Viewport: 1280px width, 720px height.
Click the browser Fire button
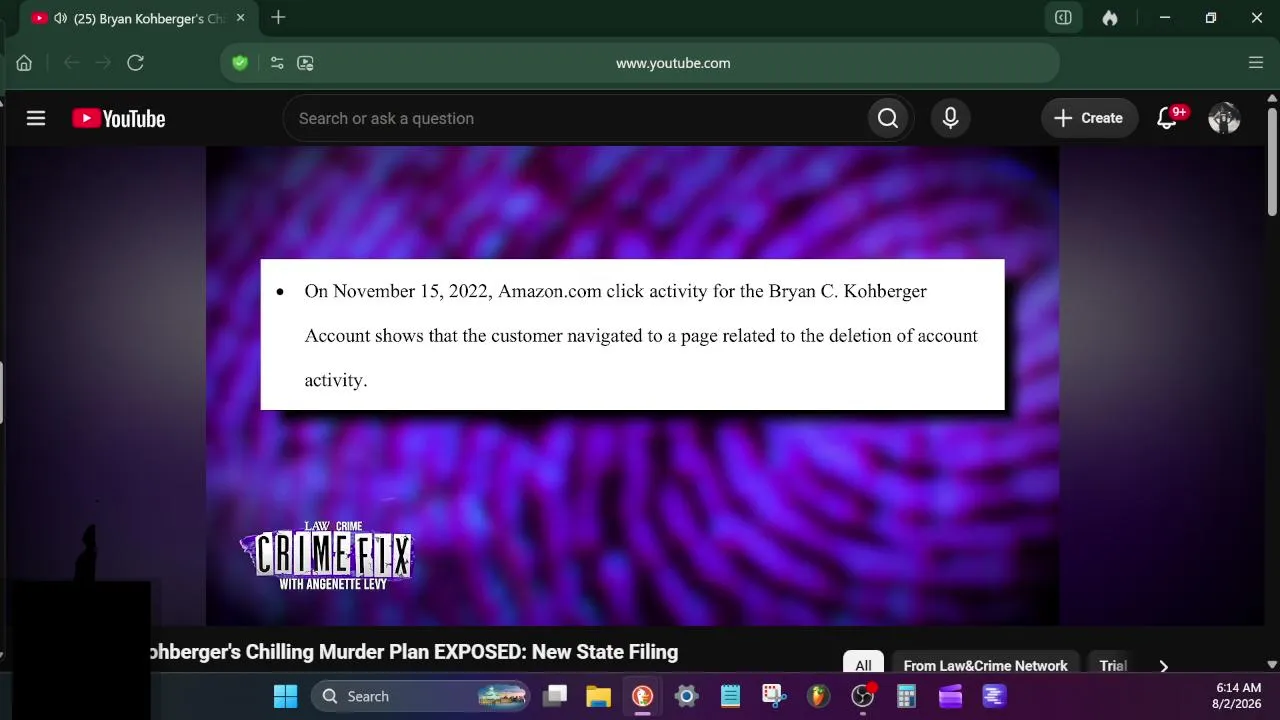point(1110,18)
